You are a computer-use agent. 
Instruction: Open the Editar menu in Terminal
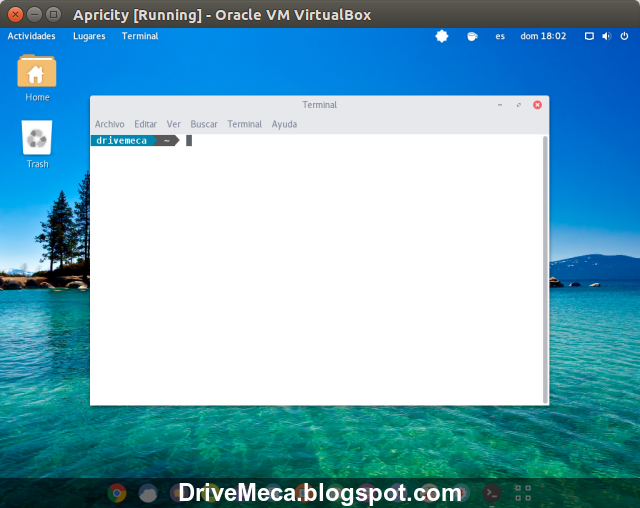[145, 124]
